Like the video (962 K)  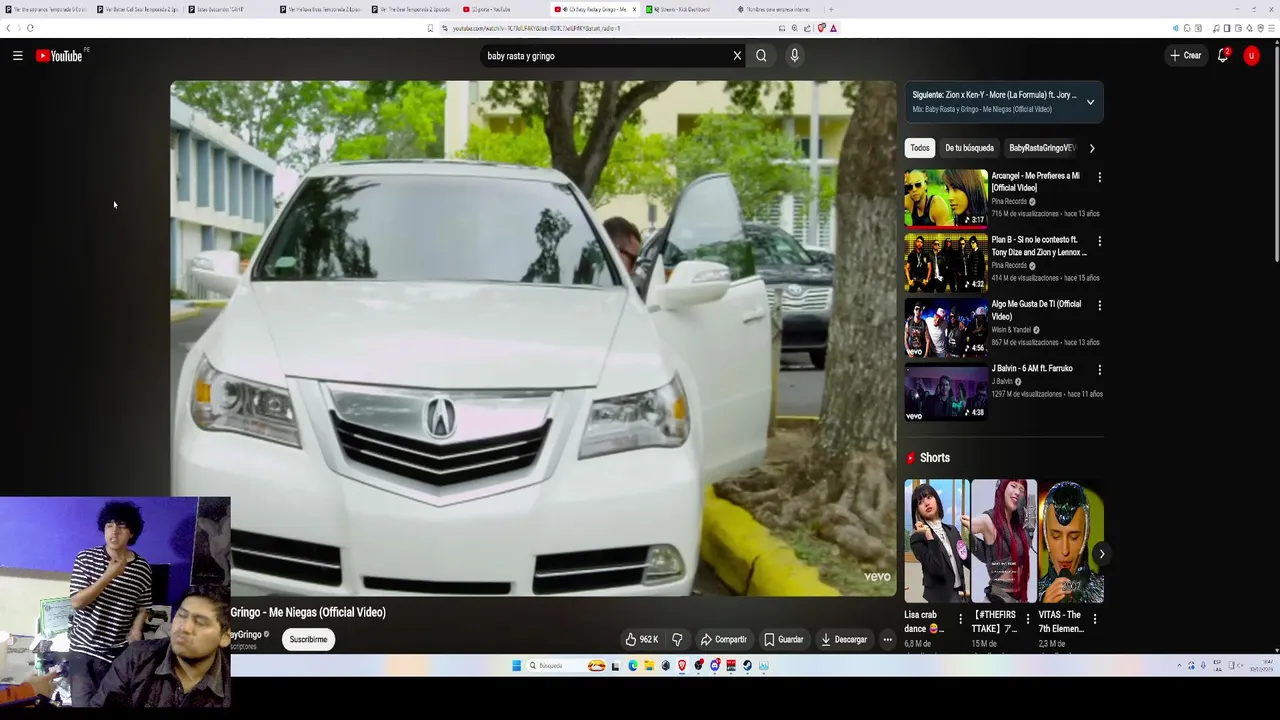tap(642, 639)
